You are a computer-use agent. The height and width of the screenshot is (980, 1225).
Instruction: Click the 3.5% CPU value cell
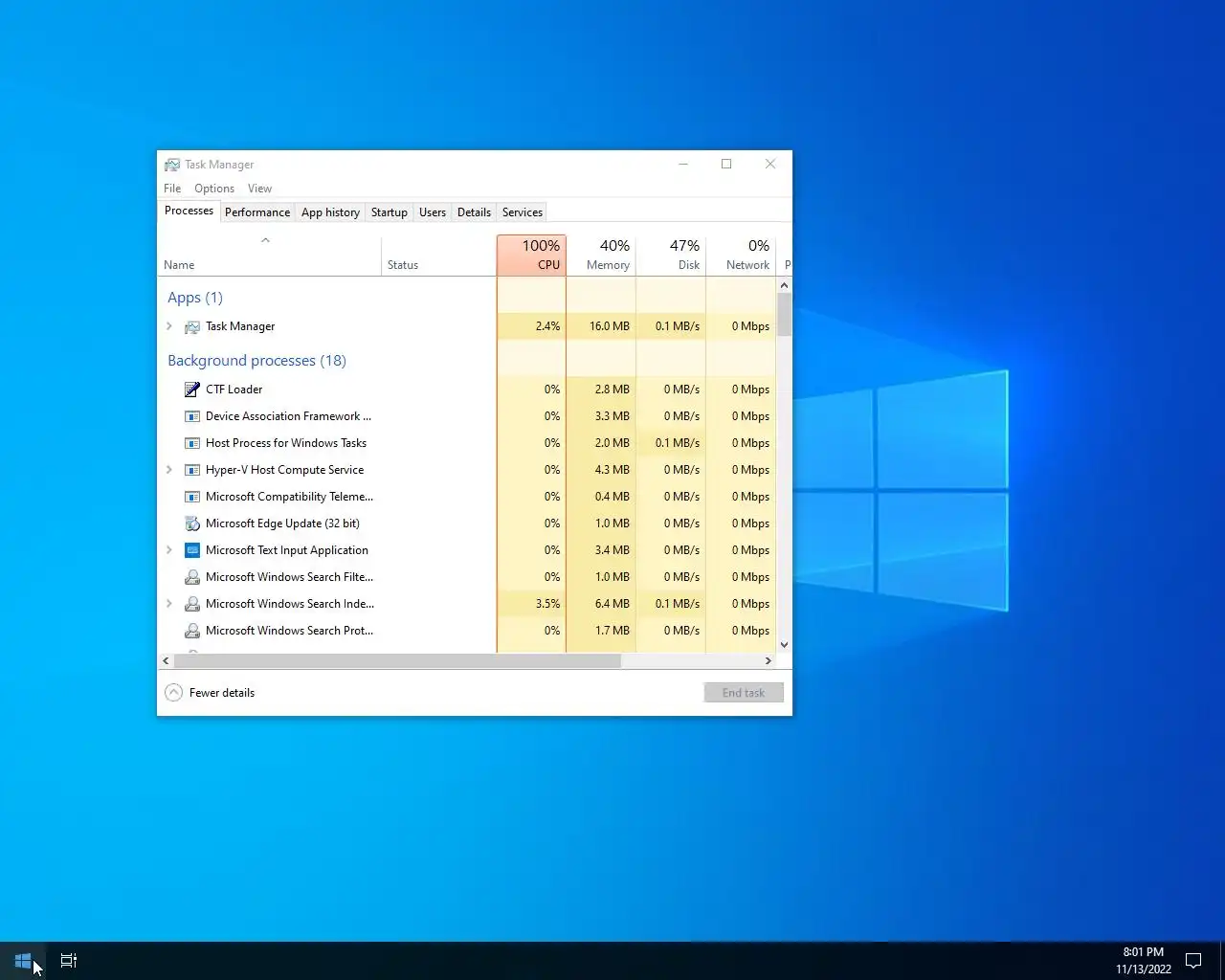(x=531, y=604)
